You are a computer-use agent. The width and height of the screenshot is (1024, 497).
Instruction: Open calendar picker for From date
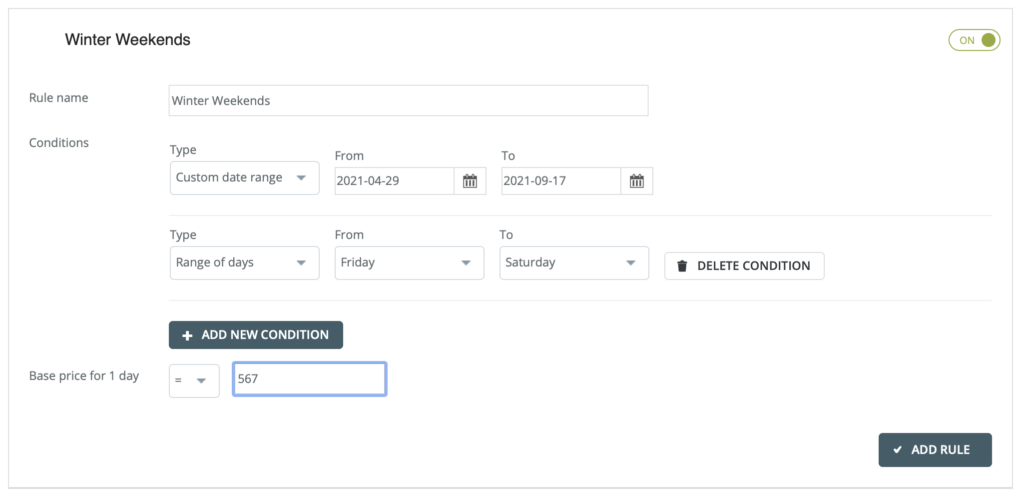pos(470,181)
